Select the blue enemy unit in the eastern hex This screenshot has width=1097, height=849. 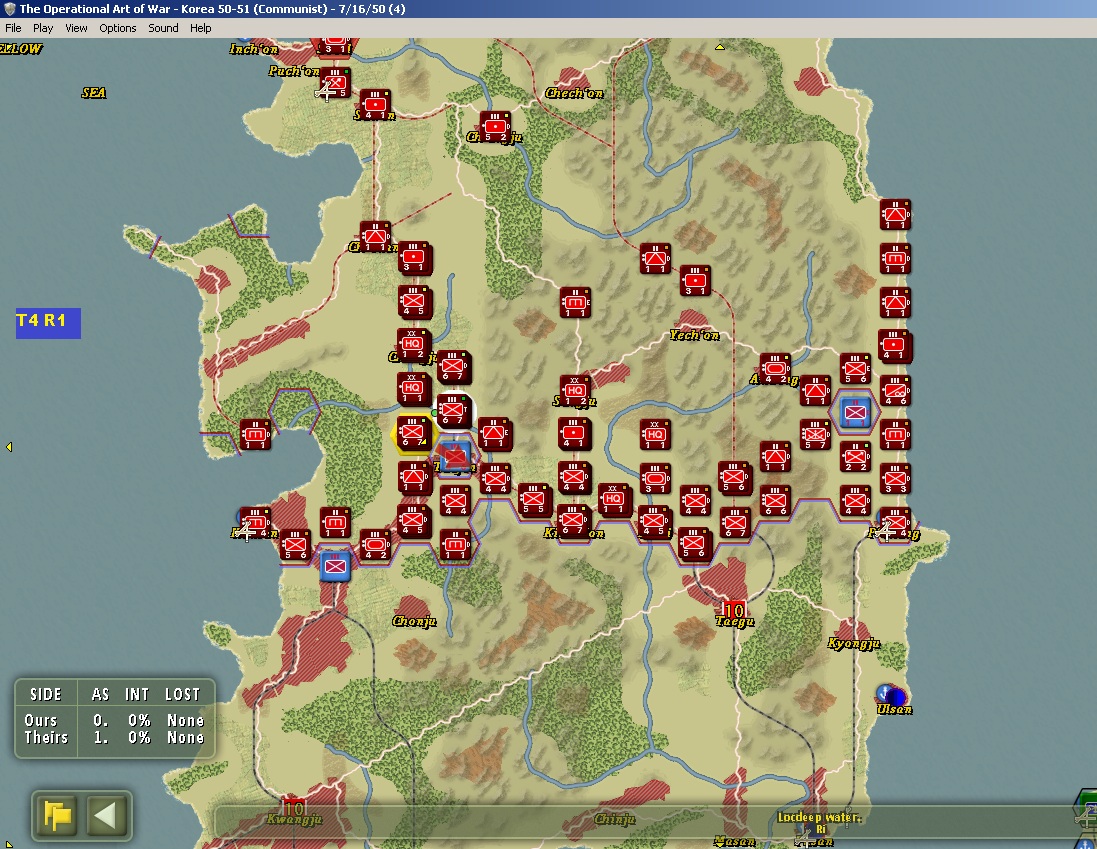pos(855,413)
